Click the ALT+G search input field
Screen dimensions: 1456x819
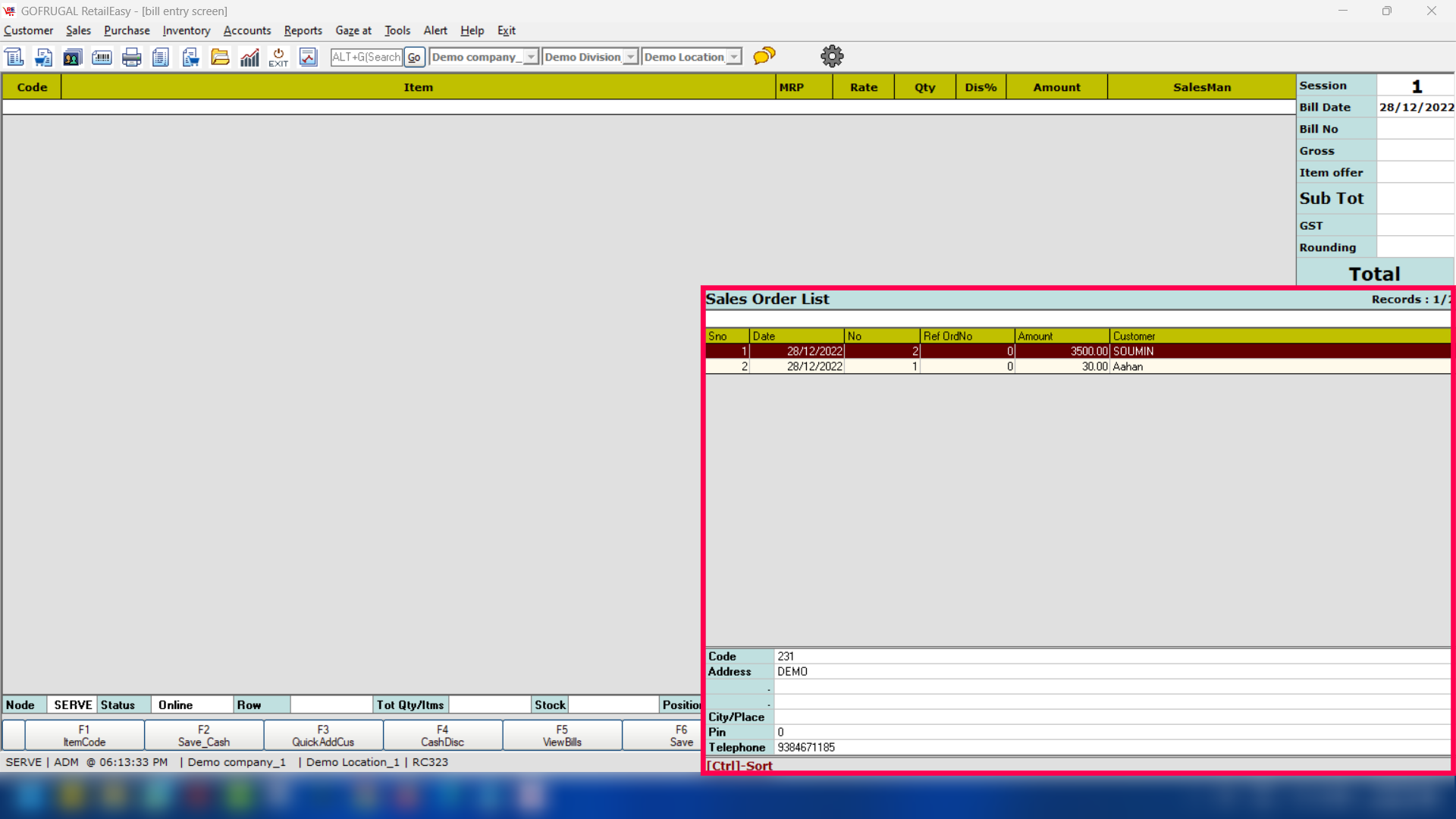tap(366, 57)
